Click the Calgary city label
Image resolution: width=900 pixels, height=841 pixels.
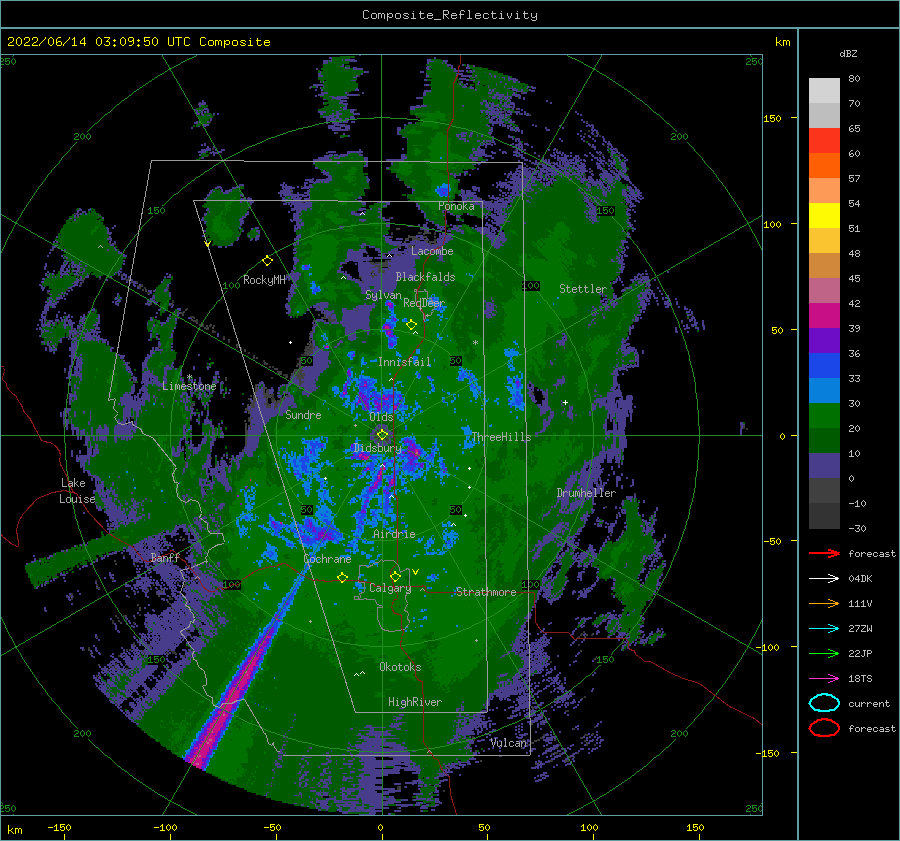click(x=390, y=588)
